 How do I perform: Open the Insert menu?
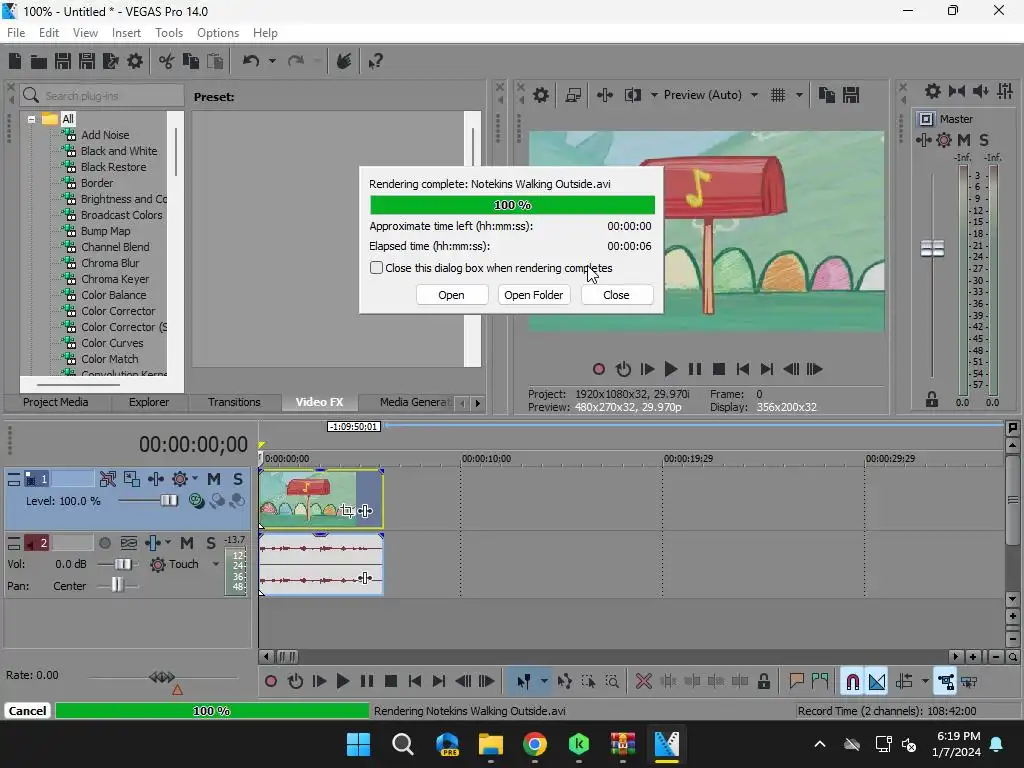pos(126,33)
